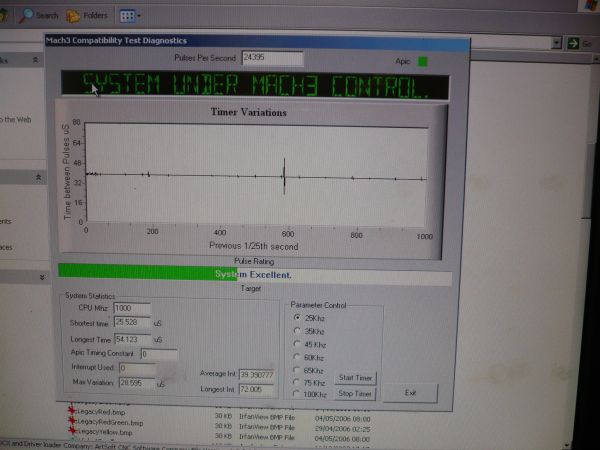Click the Longest Time value field
The height and width of the screenshot is (450, 600).
point(133,339)
